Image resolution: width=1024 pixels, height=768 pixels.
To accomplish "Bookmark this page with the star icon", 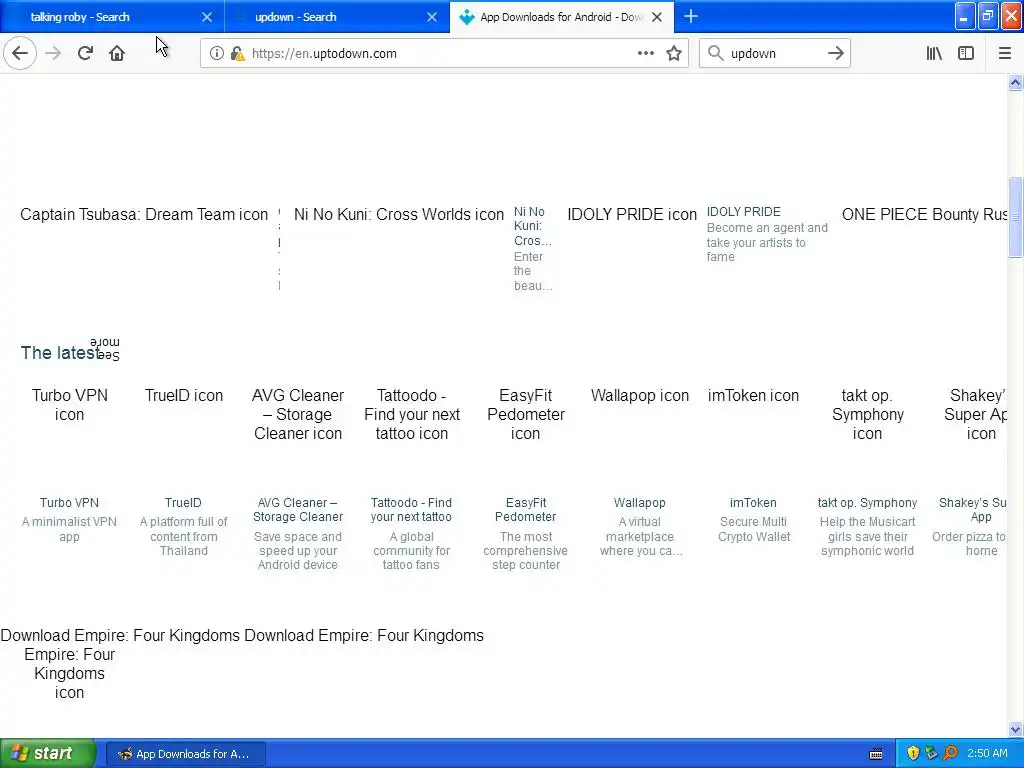I will (x=674, y=54).
